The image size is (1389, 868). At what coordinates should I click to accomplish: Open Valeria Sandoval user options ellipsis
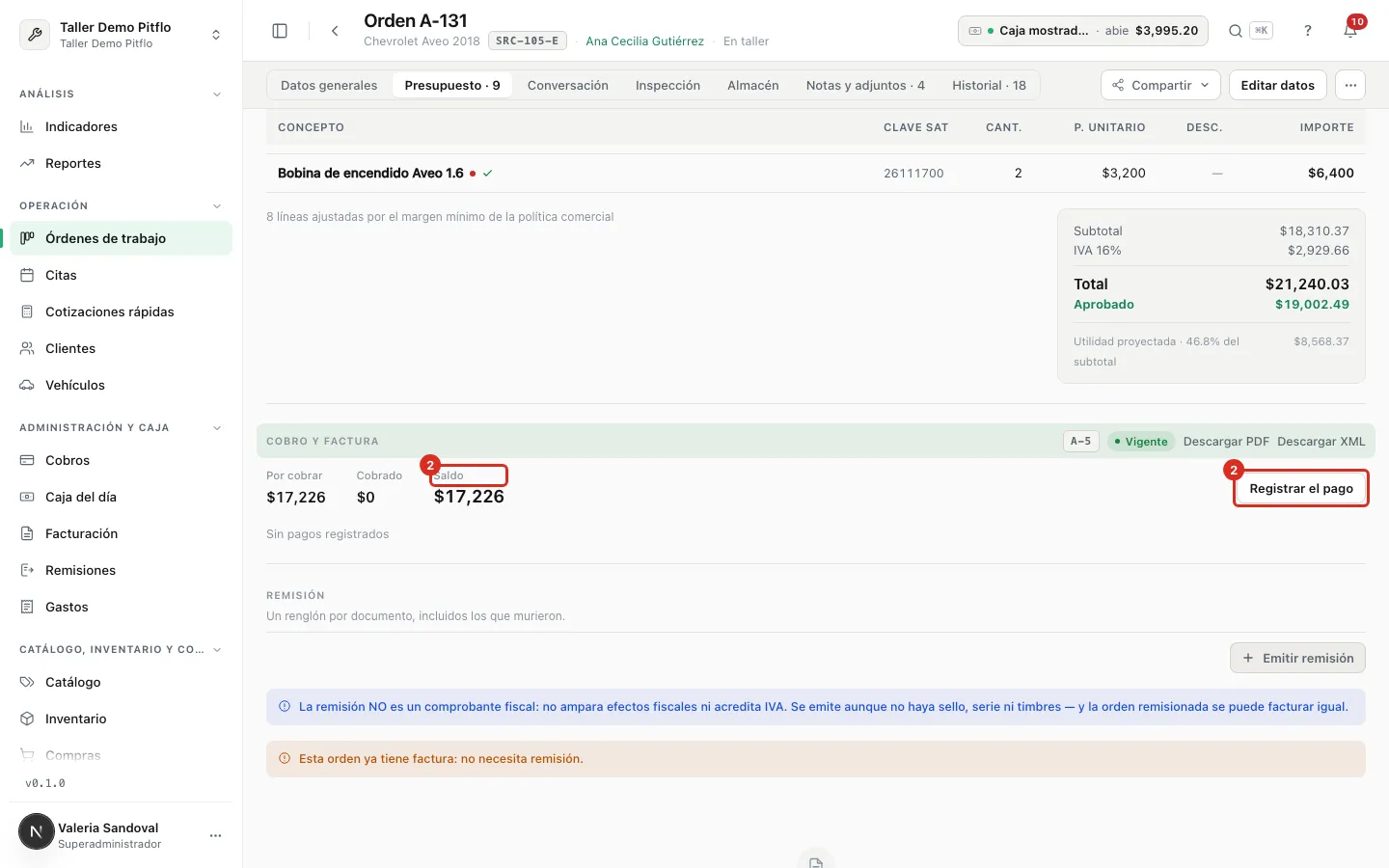(x=215, y=835)
